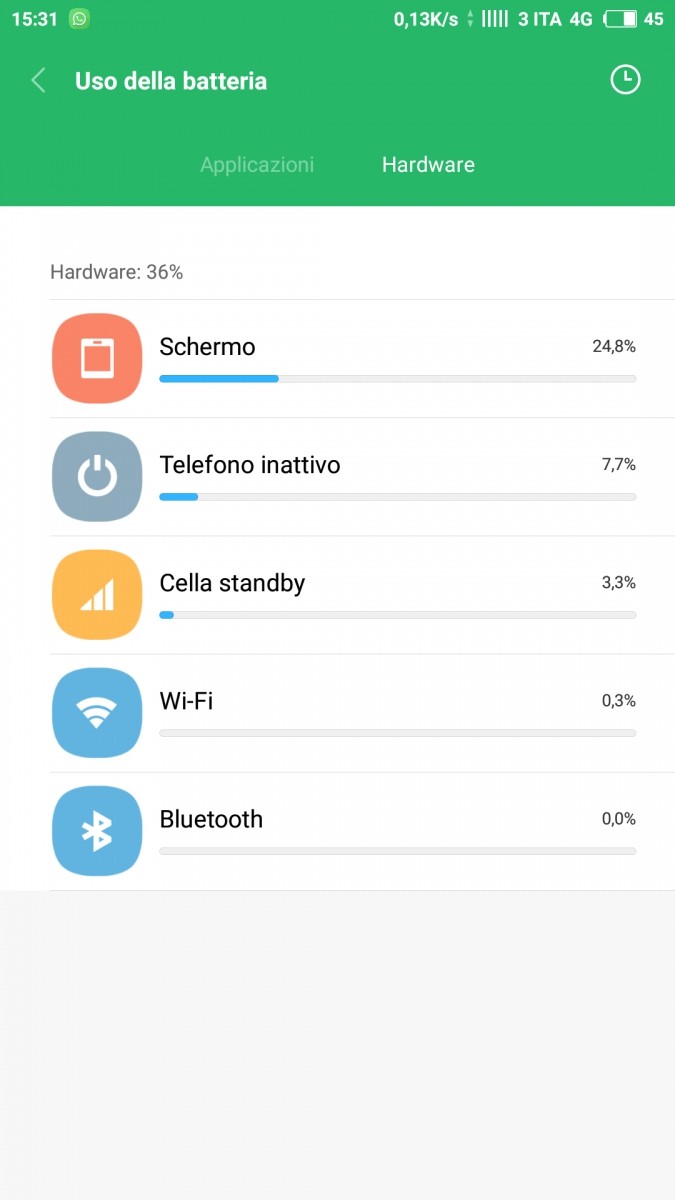Tap the Bluetooth icon
Image resolution: width=675 pixels, height=1200 pixels.
[97, 830]
